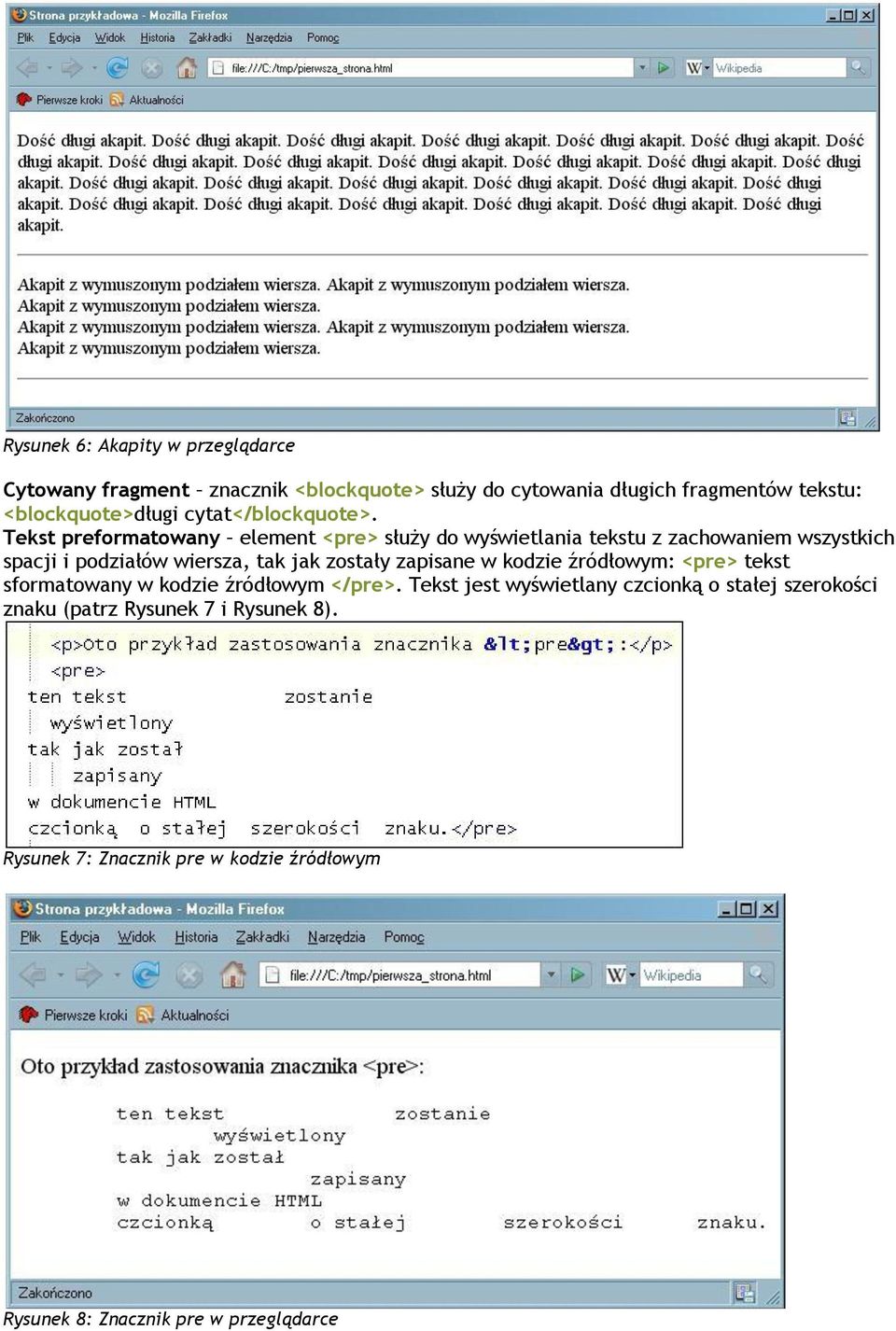Image resolution: width=896 pixels, height=1331 pixels.
Task: Open home page in Rysunek 6 Firefox window
Action: click(187, 68)
